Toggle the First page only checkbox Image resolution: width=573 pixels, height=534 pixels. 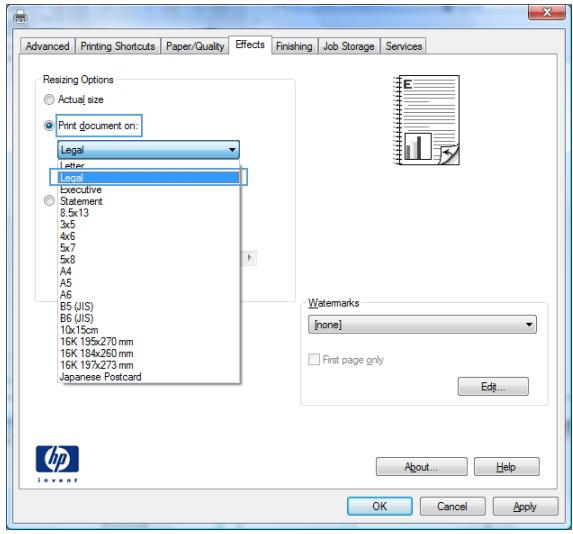click(314, 359)
